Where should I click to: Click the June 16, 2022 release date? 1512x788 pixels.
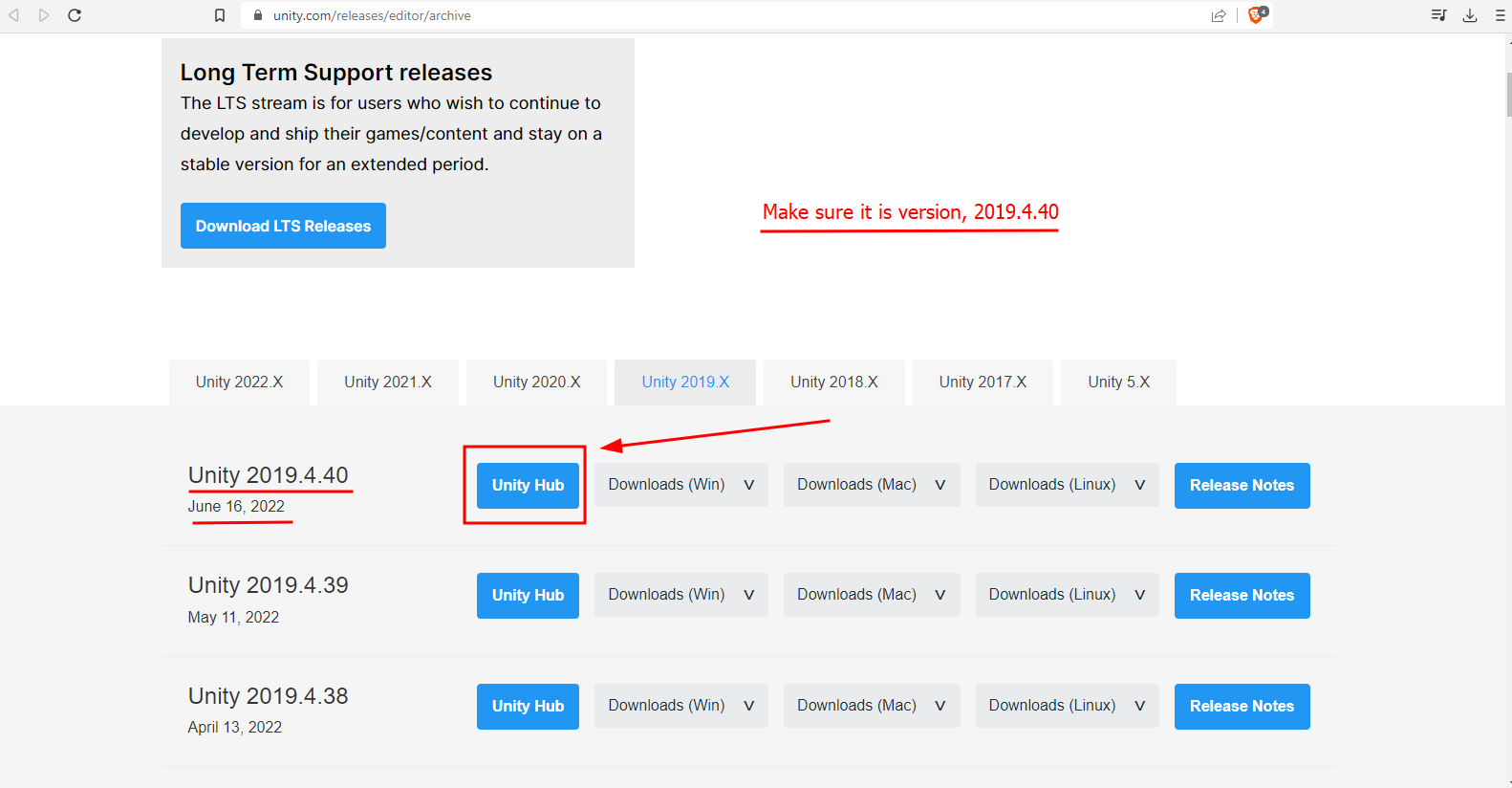pyautogui.click(x=236, y=507)
